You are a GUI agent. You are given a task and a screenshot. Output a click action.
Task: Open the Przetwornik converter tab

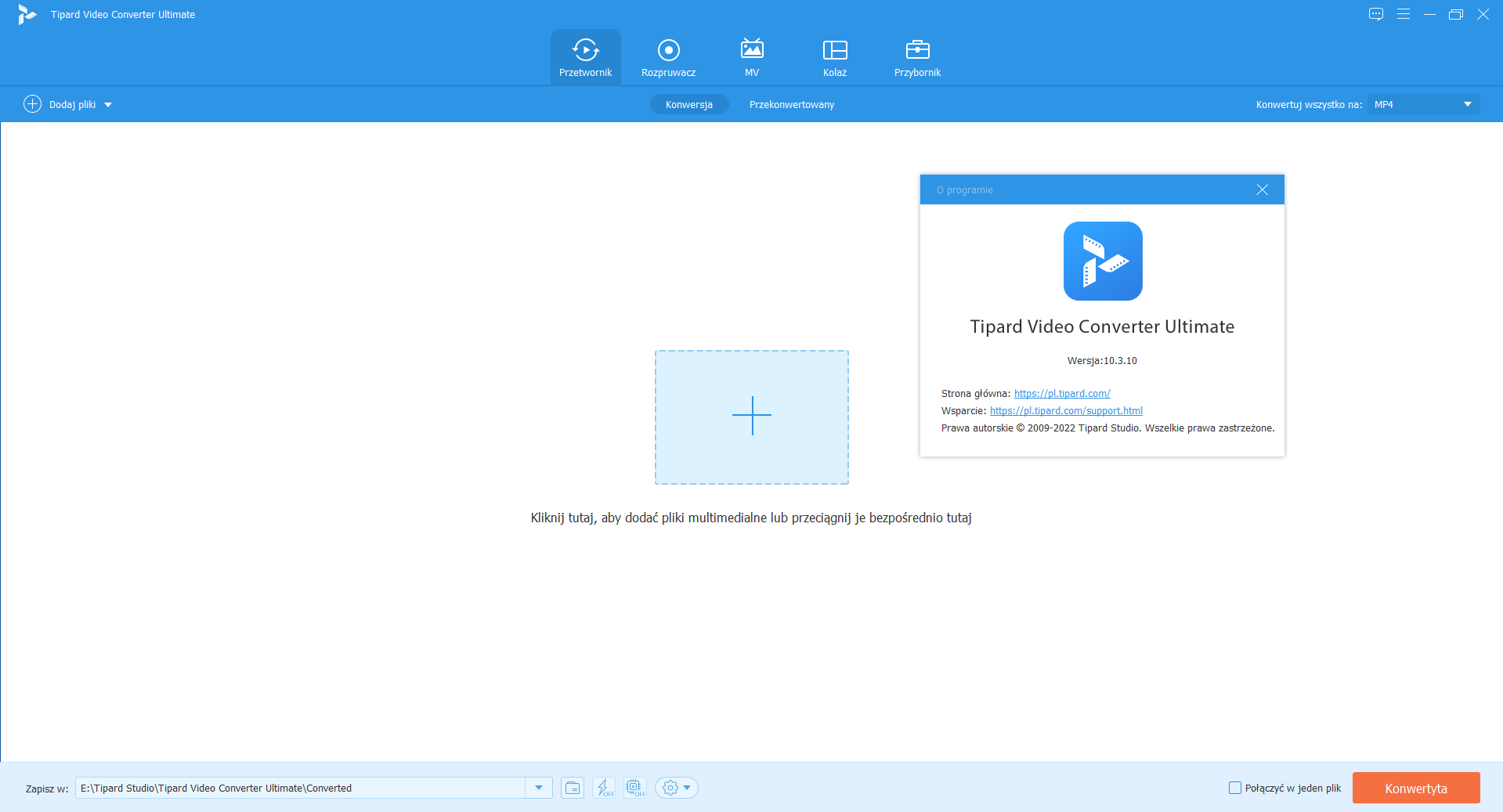(x=586, y=57)
